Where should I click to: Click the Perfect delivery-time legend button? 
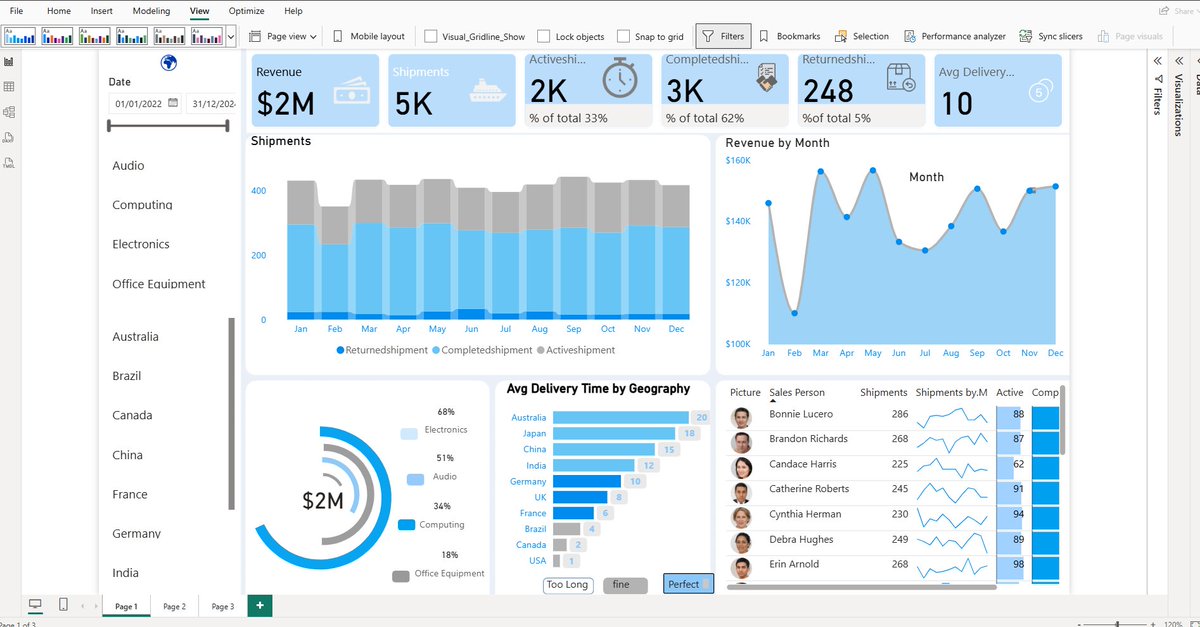(688, 584)
